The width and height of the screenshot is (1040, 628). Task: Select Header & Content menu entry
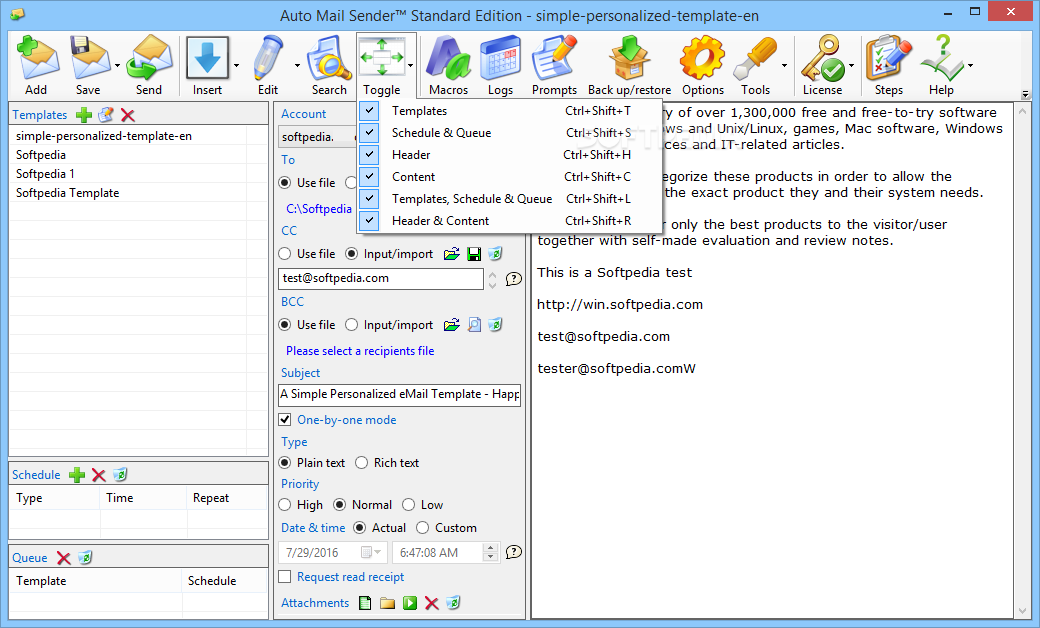(509, 221)
